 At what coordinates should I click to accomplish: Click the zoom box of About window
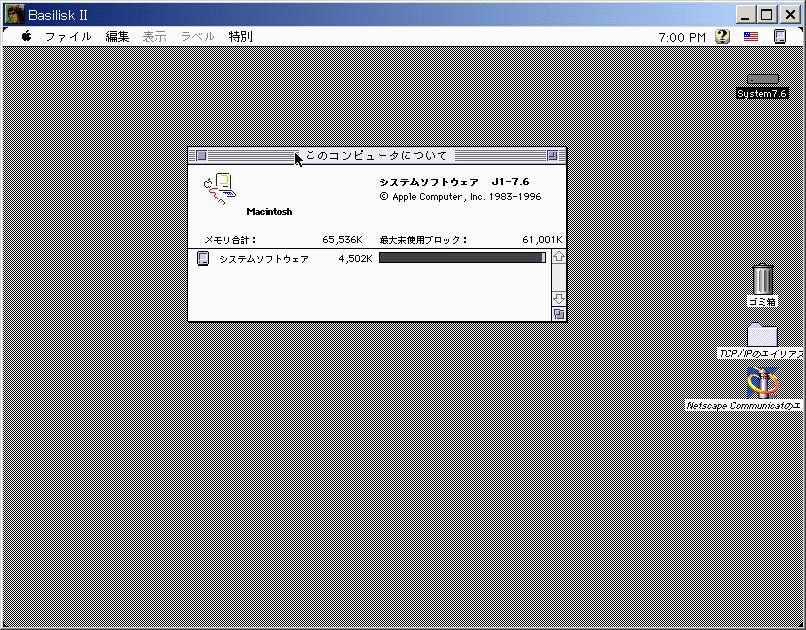[x=552, y=155]
